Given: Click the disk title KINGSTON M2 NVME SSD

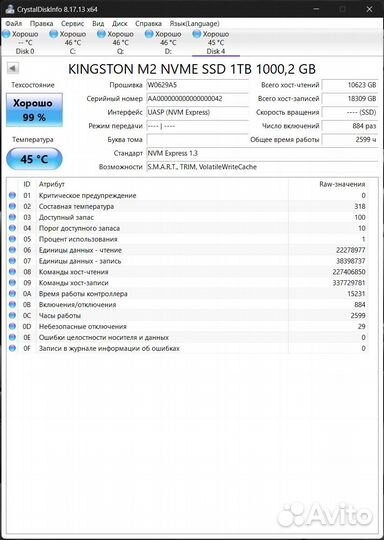Looking at the screenshot, I should coord(192,69).
